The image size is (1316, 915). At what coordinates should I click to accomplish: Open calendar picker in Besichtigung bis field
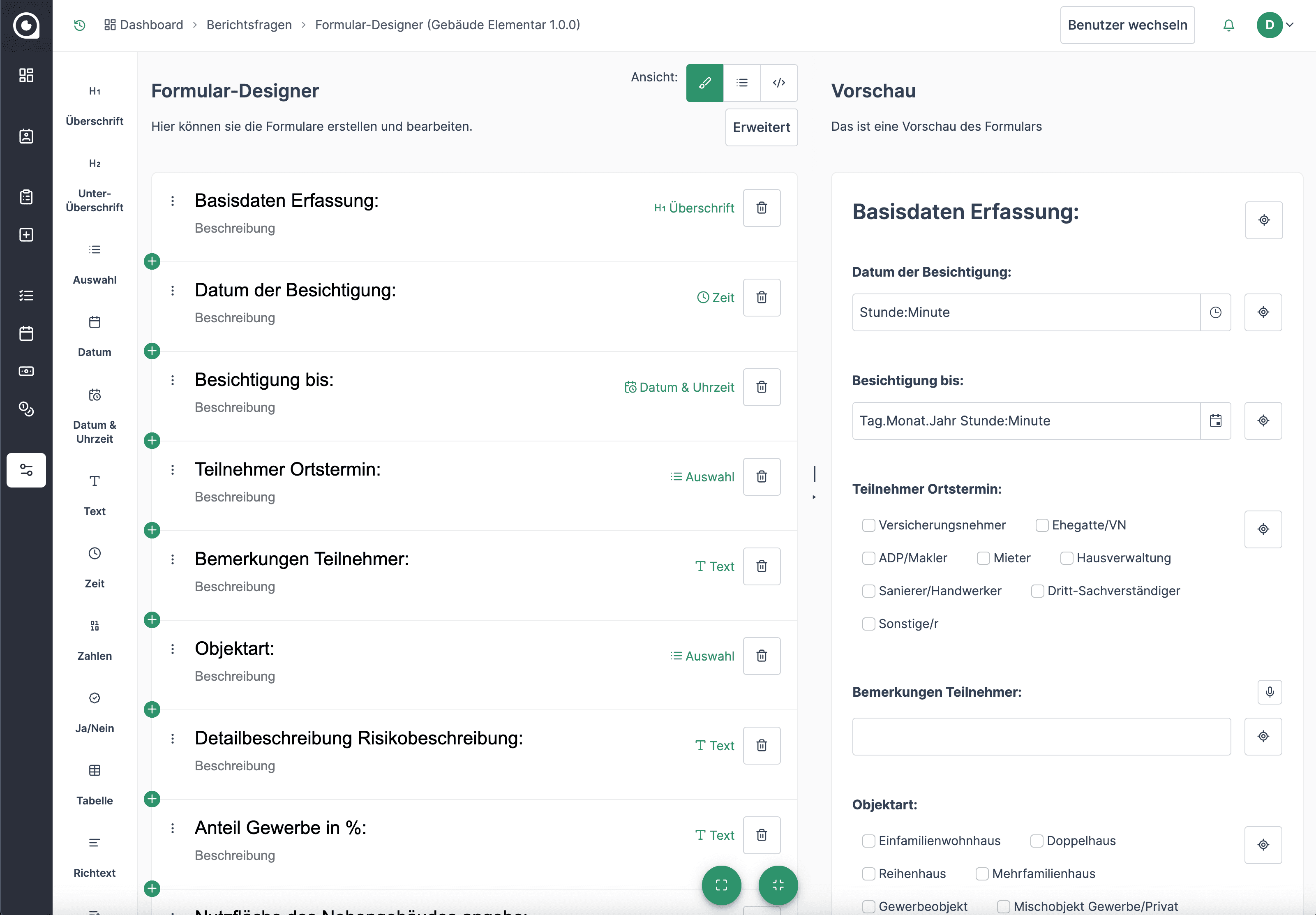click(1215, 421)
